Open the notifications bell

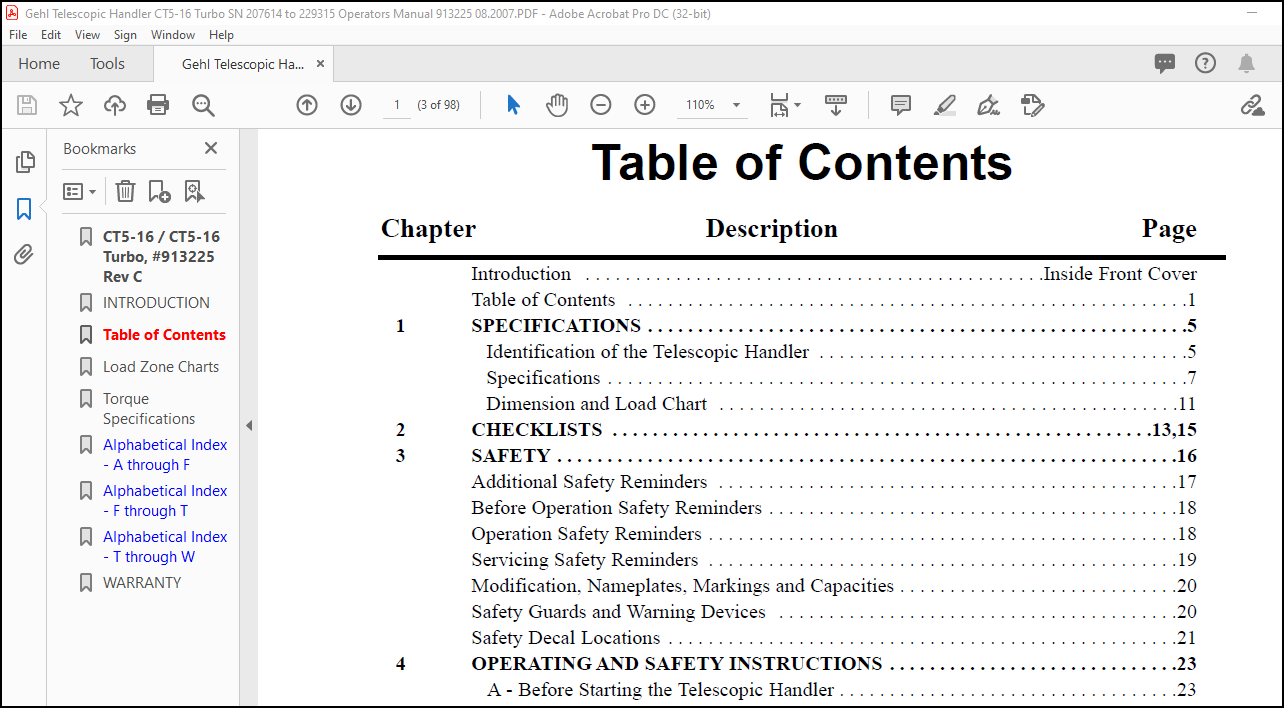click(x=1246, y=63)
